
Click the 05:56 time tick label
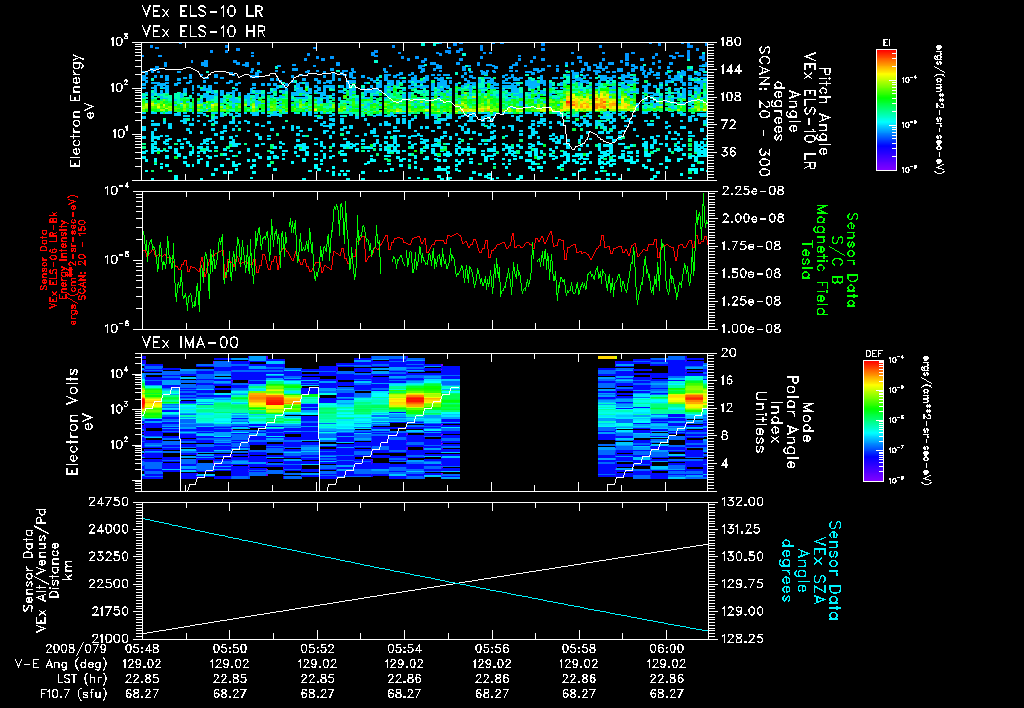[492, 649]
